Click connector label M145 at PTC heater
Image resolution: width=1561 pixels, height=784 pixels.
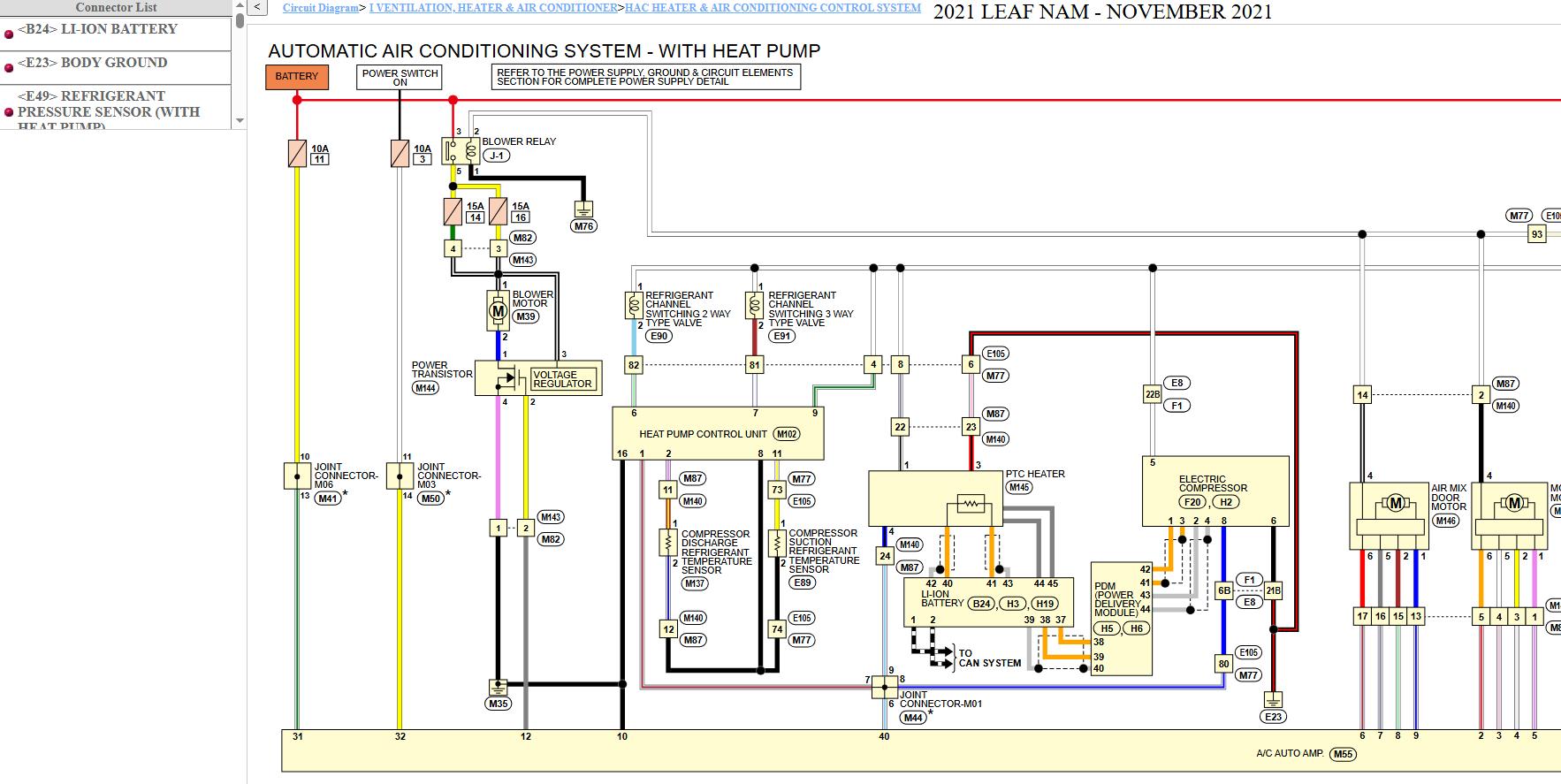1019,487
